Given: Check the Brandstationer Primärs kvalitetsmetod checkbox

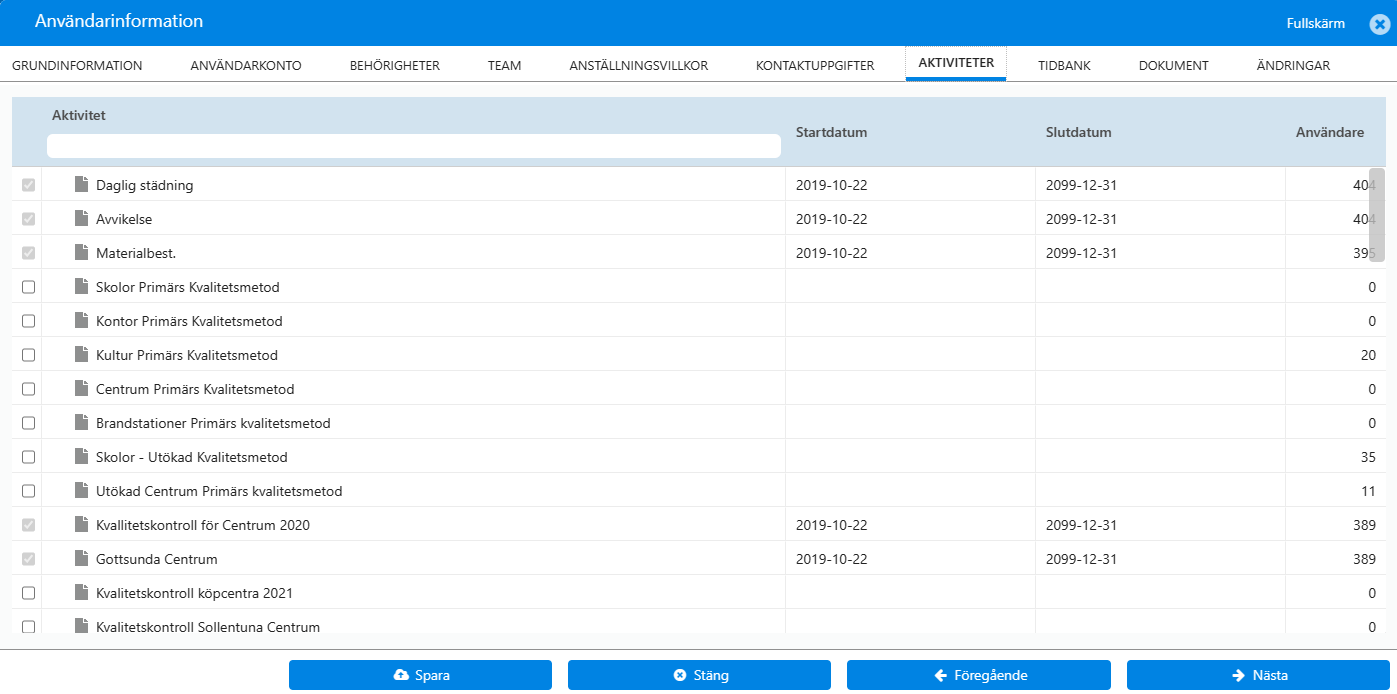Looking at the screenshot, I should pyautogui.click(x=28, y=423).
